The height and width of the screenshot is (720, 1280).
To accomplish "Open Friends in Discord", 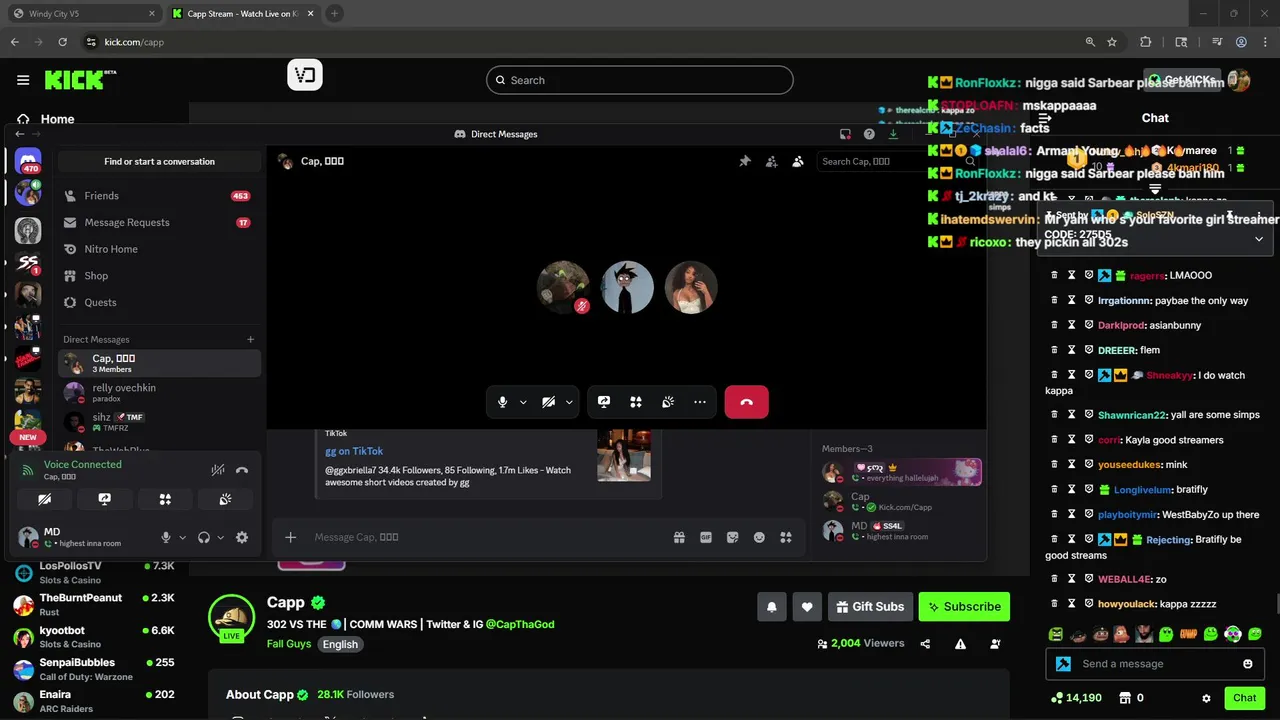I will 159,196.
